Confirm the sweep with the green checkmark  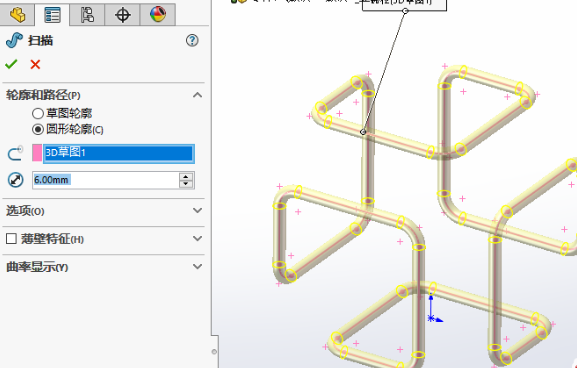[11, 64]
